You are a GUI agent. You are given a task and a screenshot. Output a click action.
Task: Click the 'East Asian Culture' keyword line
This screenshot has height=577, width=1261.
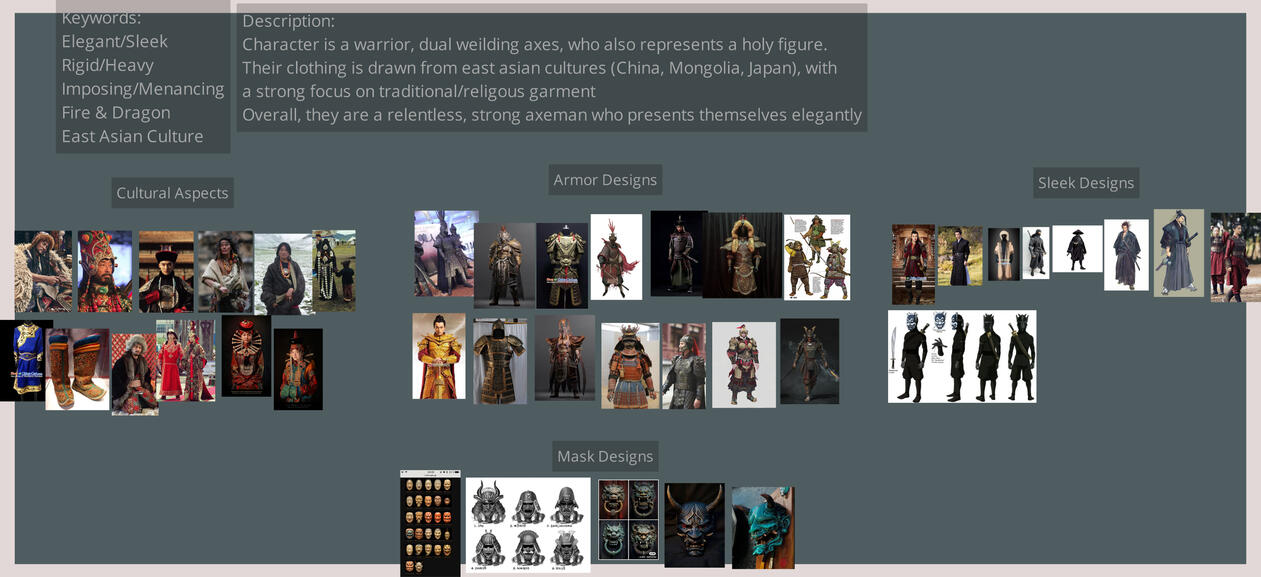132,136
